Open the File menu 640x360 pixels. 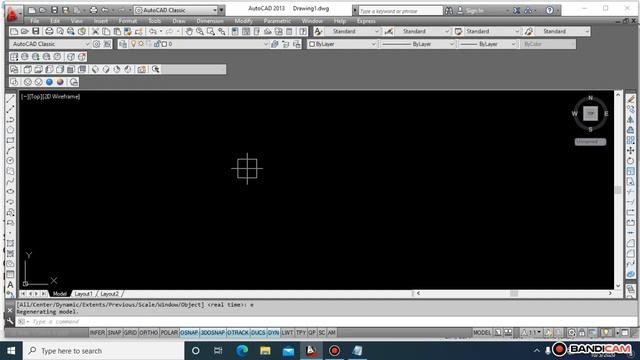[x=35, y=21]
